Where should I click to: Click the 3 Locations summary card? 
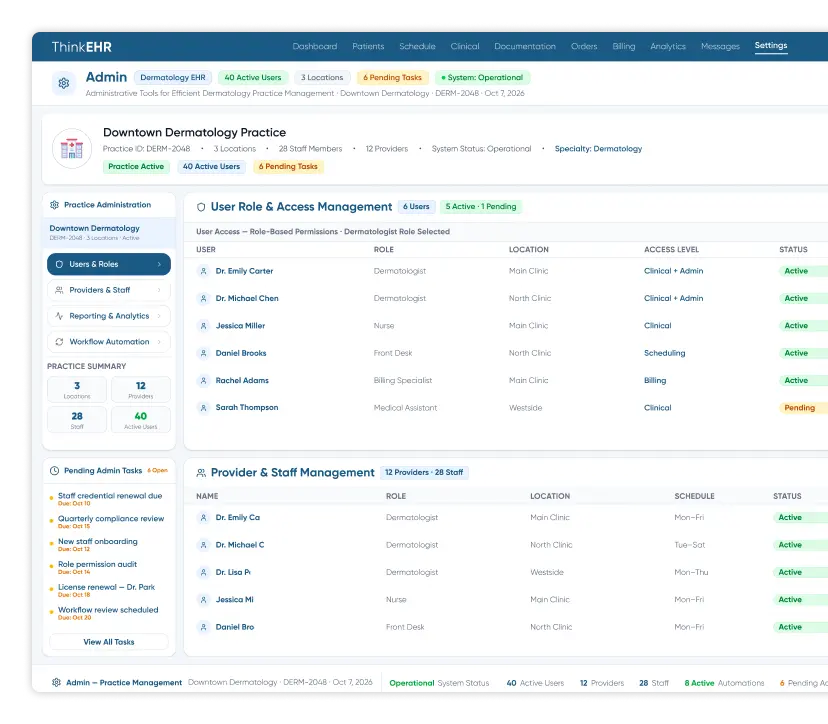(x=77, y=390)
